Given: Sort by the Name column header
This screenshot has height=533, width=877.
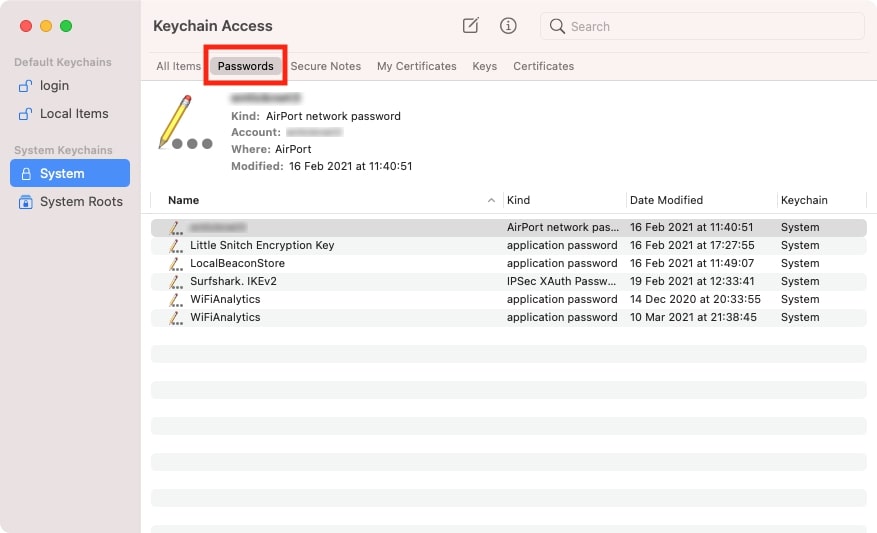Looking at the screenshot, I should point(183,200).
